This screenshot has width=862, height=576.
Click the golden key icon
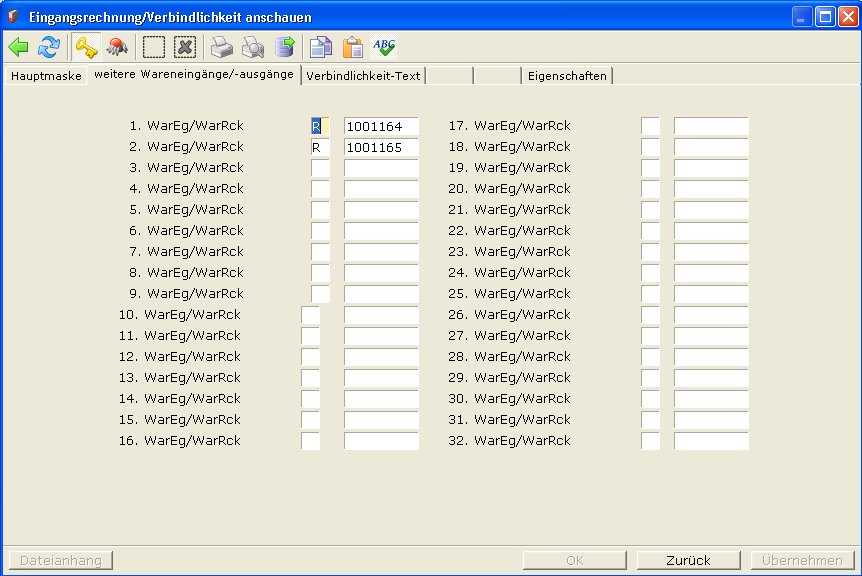tap(86, 47)
